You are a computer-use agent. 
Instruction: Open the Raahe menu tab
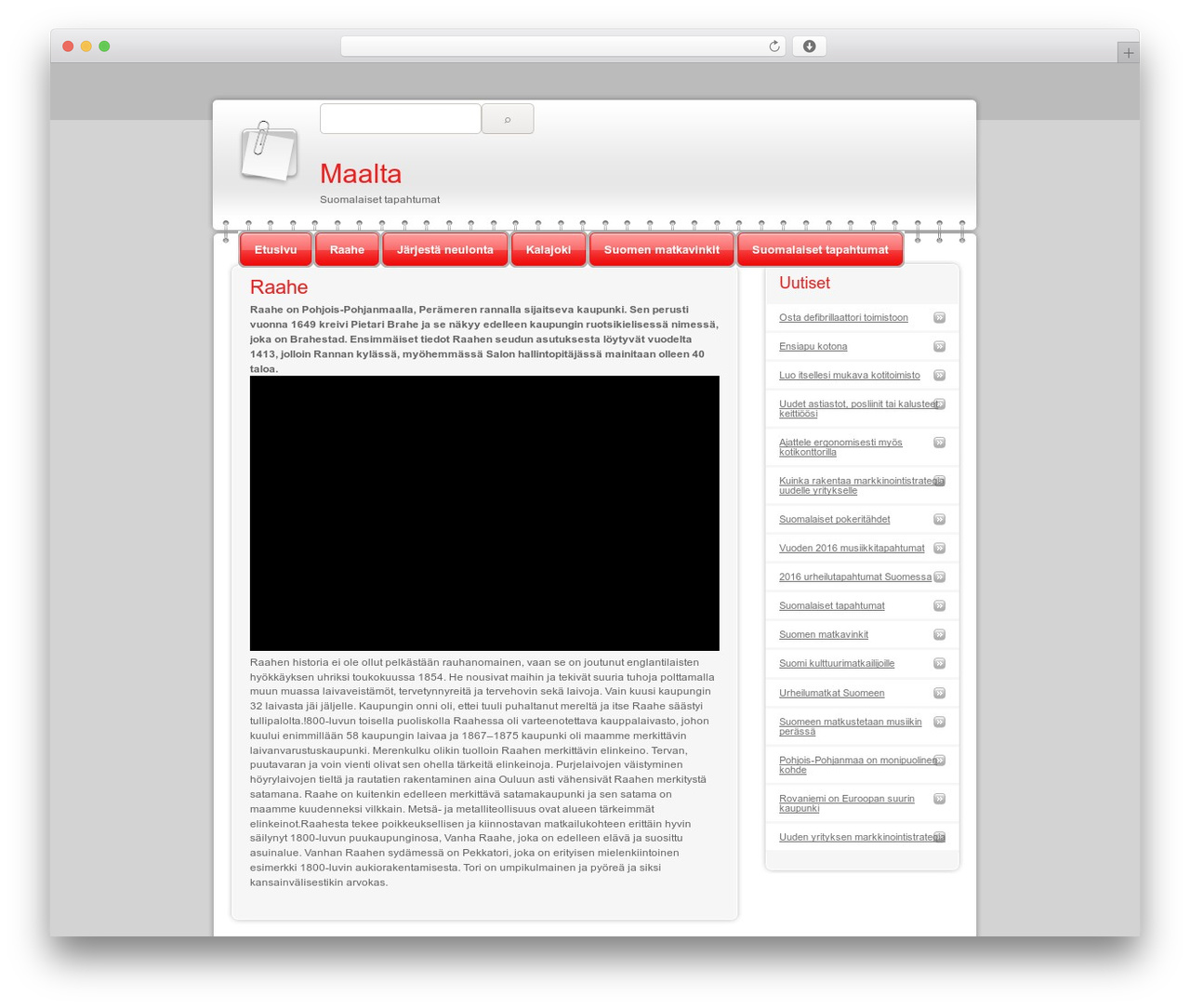[x=347, y=249]
